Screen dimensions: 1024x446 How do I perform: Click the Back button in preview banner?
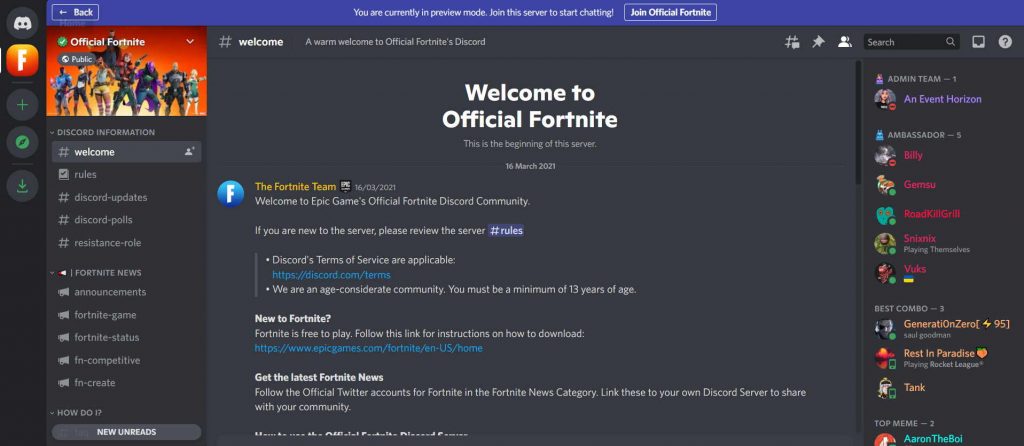point(75,12)
